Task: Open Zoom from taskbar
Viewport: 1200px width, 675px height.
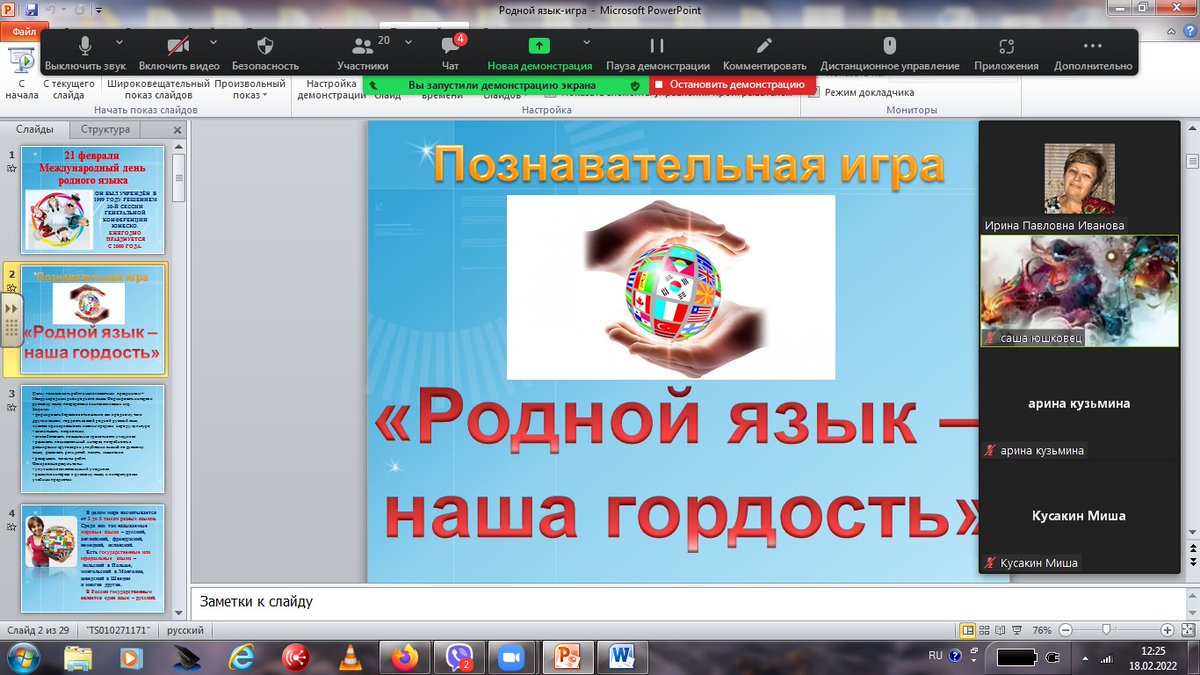Action: point(513,657)
